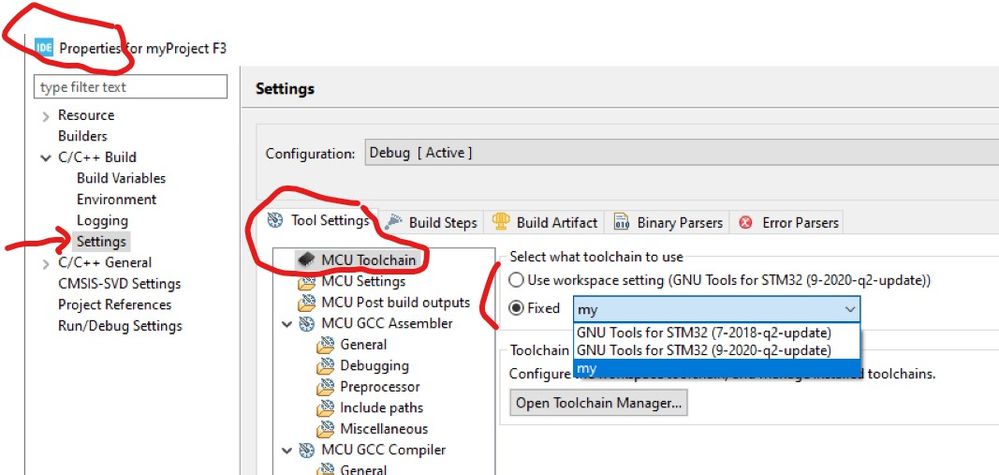Click the MCU GCC Assembler tool icon

pyautogui.click(x=306, y=323)
